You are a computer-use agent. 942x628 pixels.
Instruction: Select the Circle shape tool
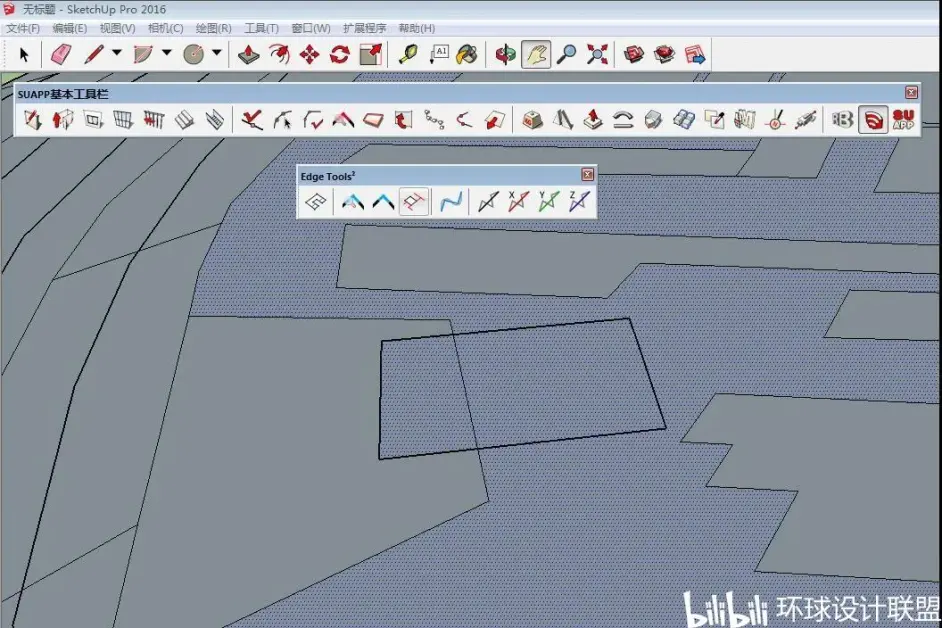(193, 54)
